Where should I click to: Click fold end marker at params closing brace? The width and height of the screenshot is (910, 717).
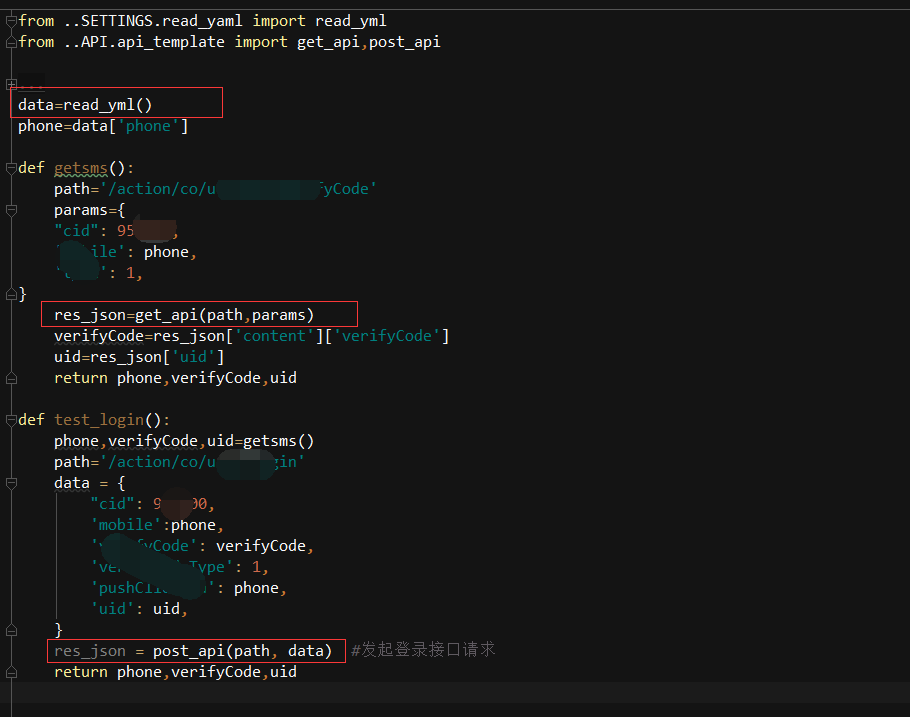[11, 294]
